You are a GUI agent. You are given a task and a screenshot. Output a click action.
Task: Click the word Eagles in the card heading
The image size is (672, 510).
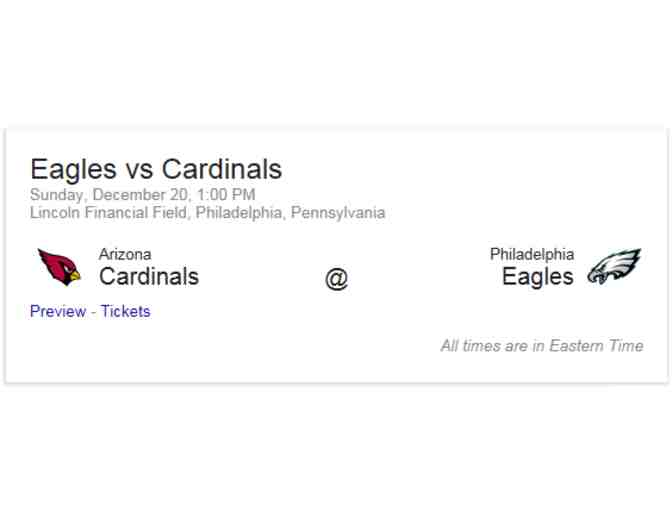point(73,169)
